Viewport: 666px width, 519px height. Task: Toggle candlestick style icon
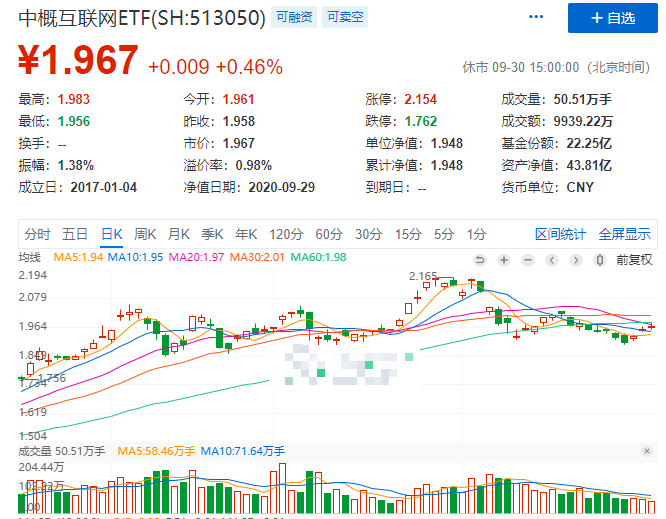tap(599, 260)
